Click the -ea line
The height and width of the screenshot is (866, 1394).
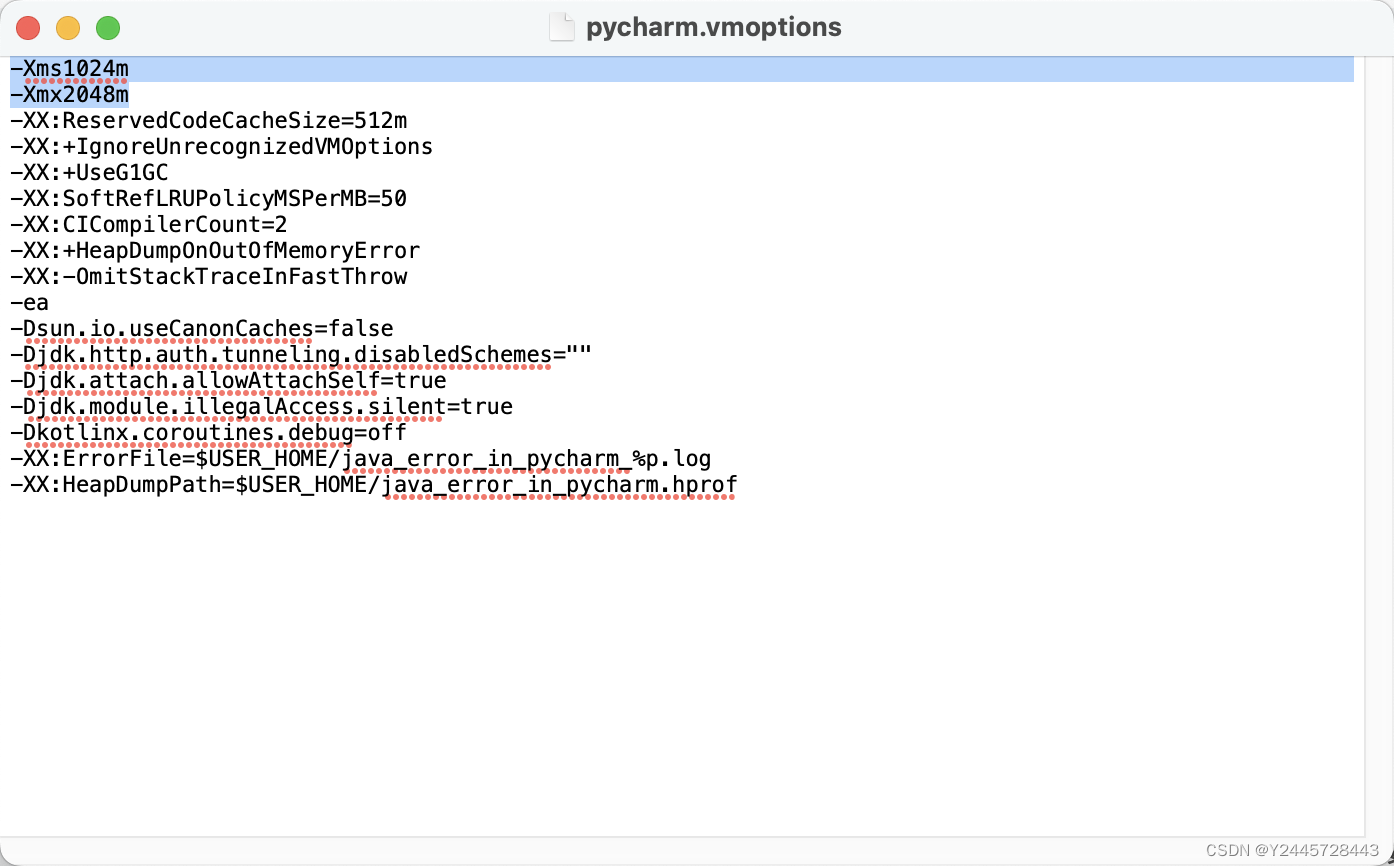coord(30,303)
